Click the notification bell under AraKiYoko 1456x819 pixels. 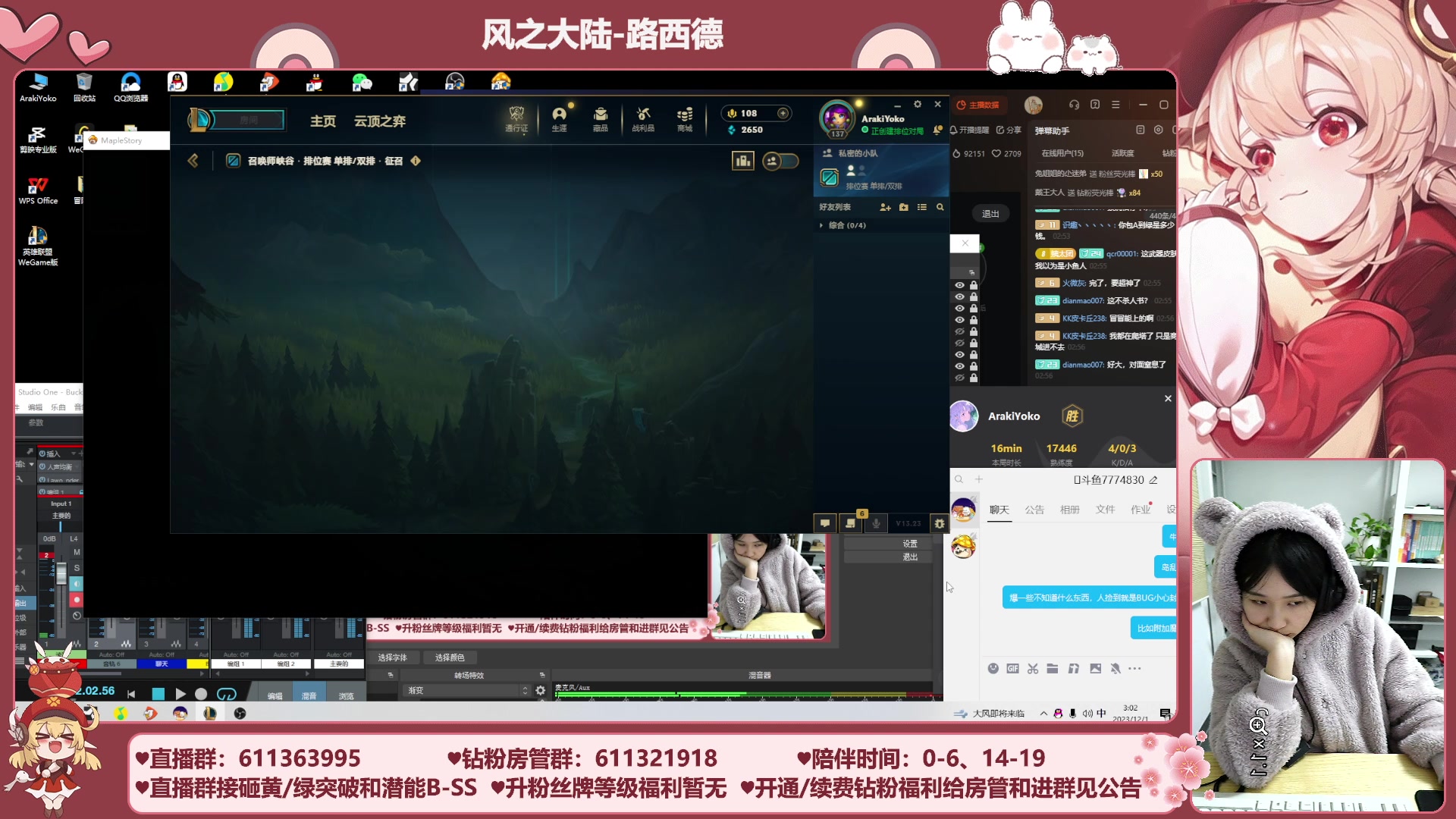[x=938, y=130]
